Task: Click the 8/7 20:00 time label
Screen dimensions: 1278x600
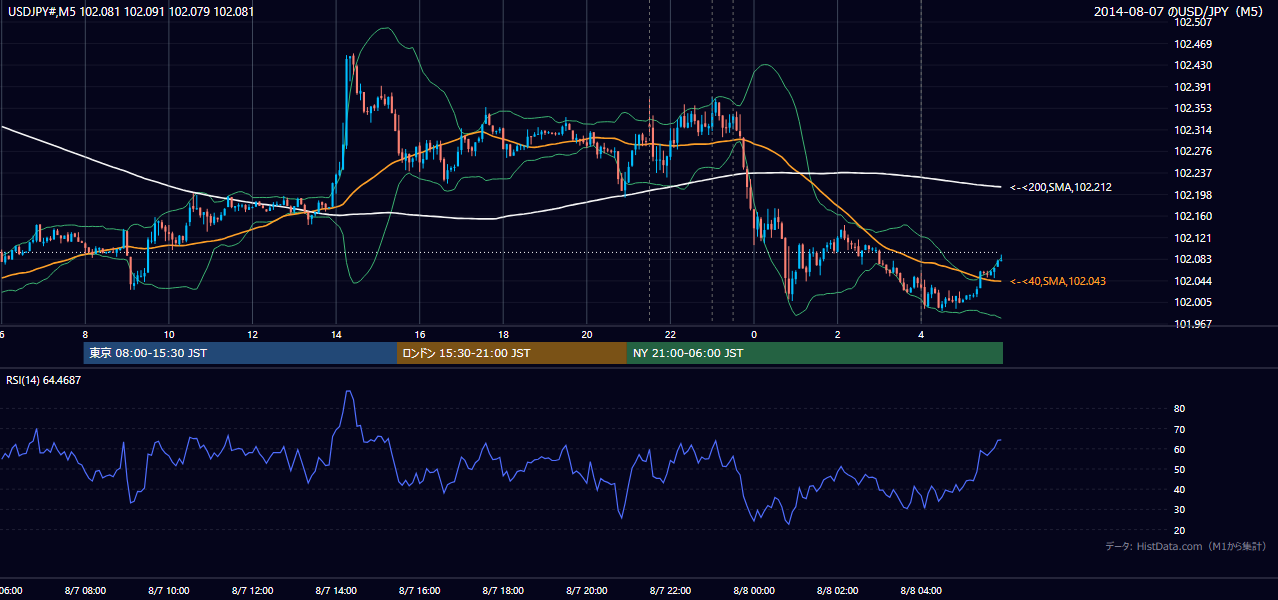Action: 587,591
